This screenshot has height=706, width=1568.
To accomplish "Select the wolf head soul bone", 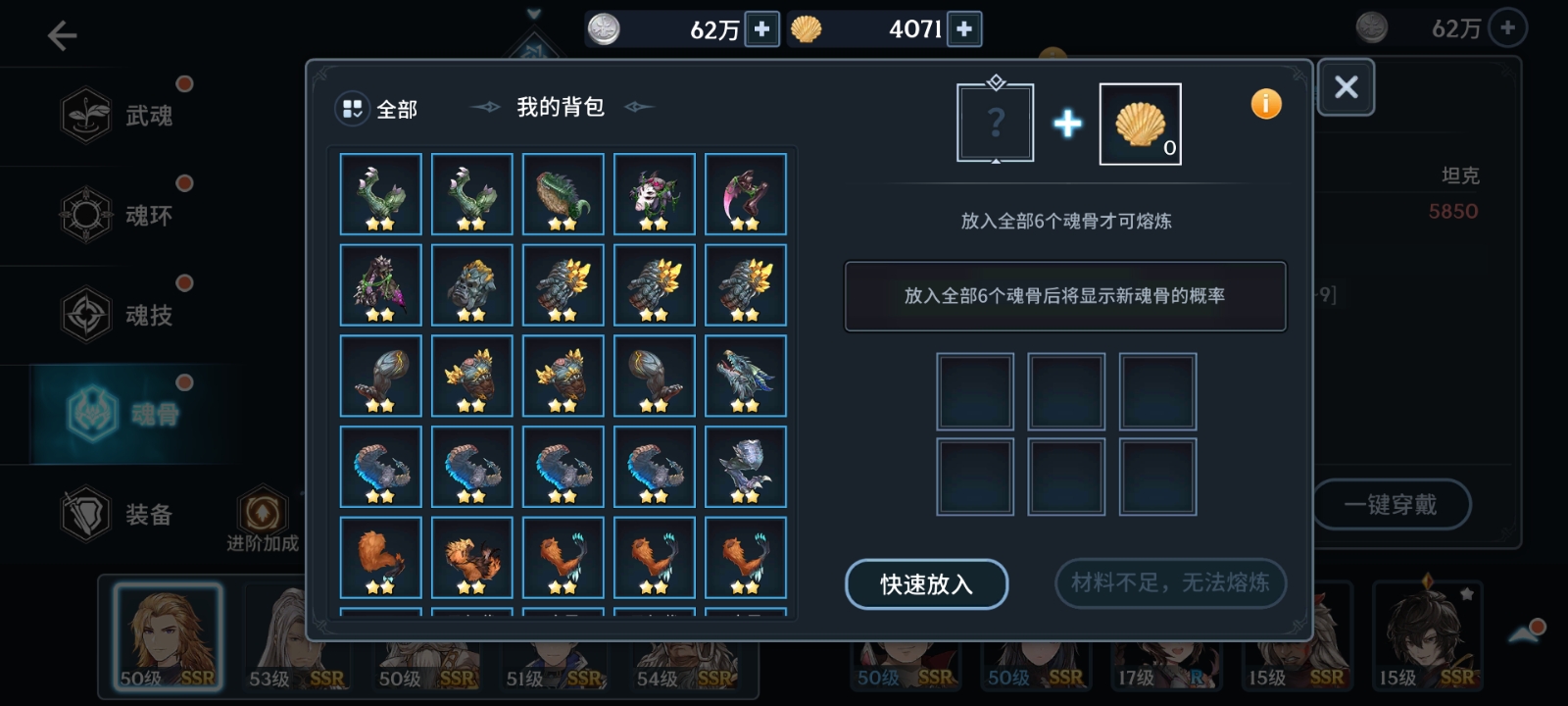I will [746, 377].
